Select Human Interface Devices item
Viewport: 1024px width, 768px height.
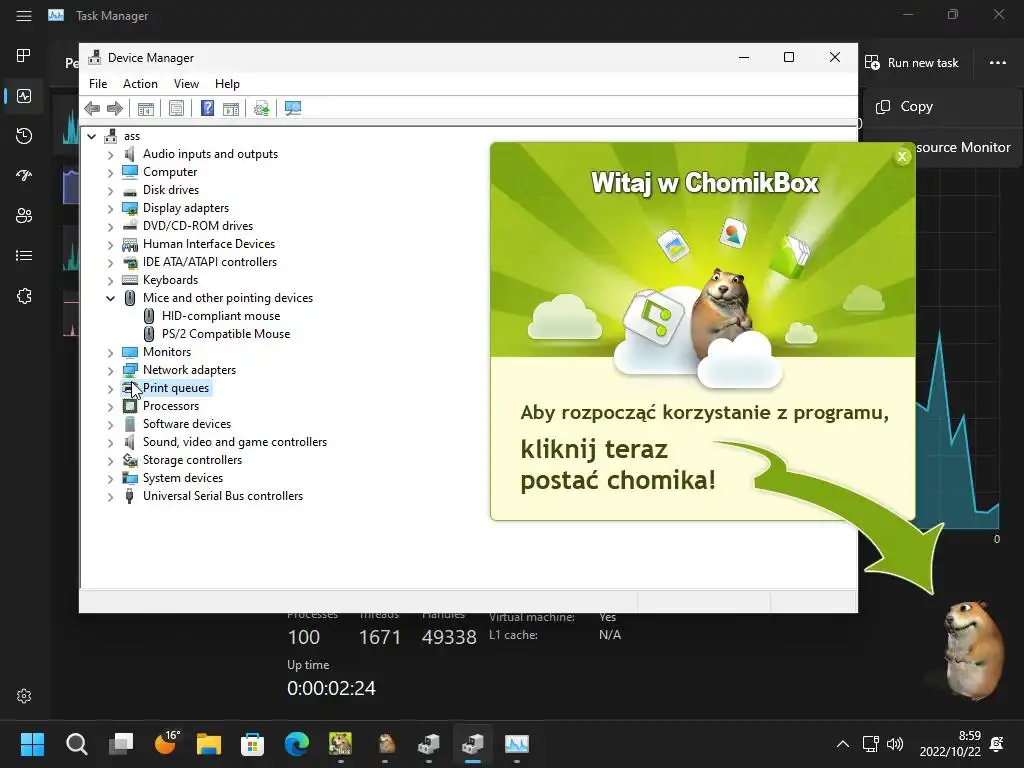(x=209, y=244)
